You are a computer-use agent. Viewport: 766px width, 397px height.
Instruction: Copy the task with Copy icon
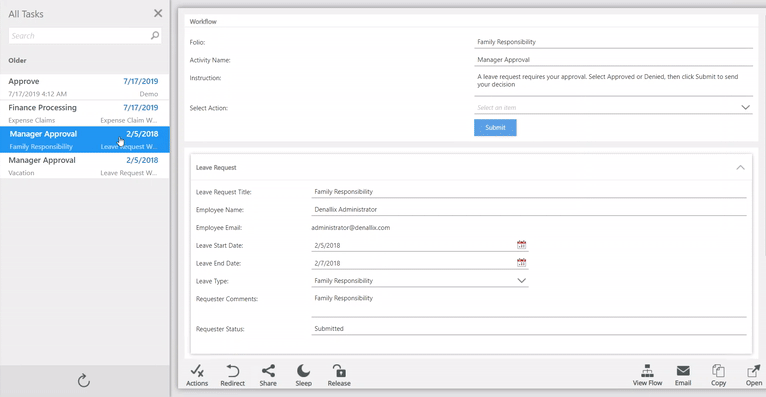718,375
